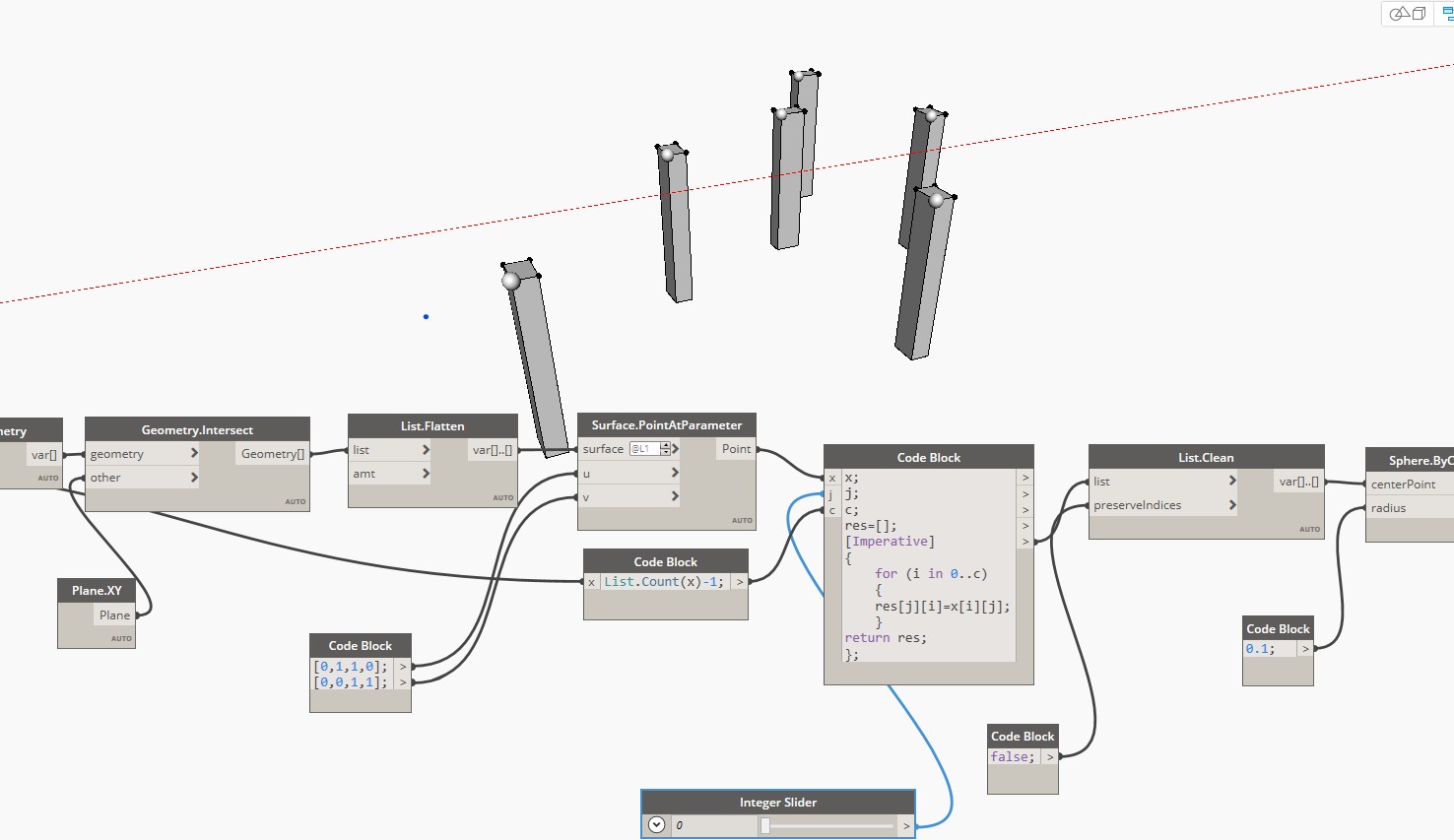Click the Integer Slider output port

coord(906,825)
